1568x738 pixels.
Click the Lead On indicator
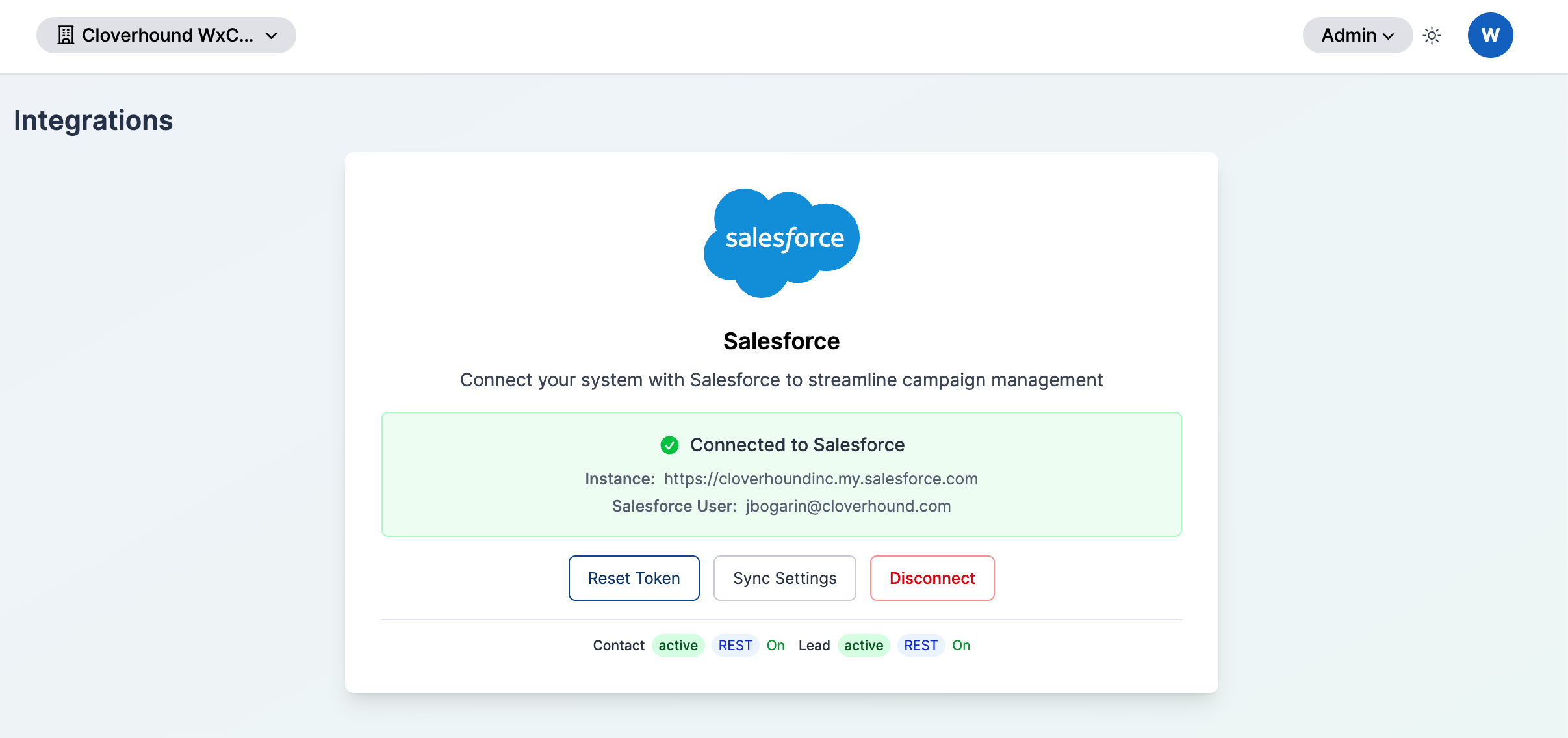click(962, 645)
